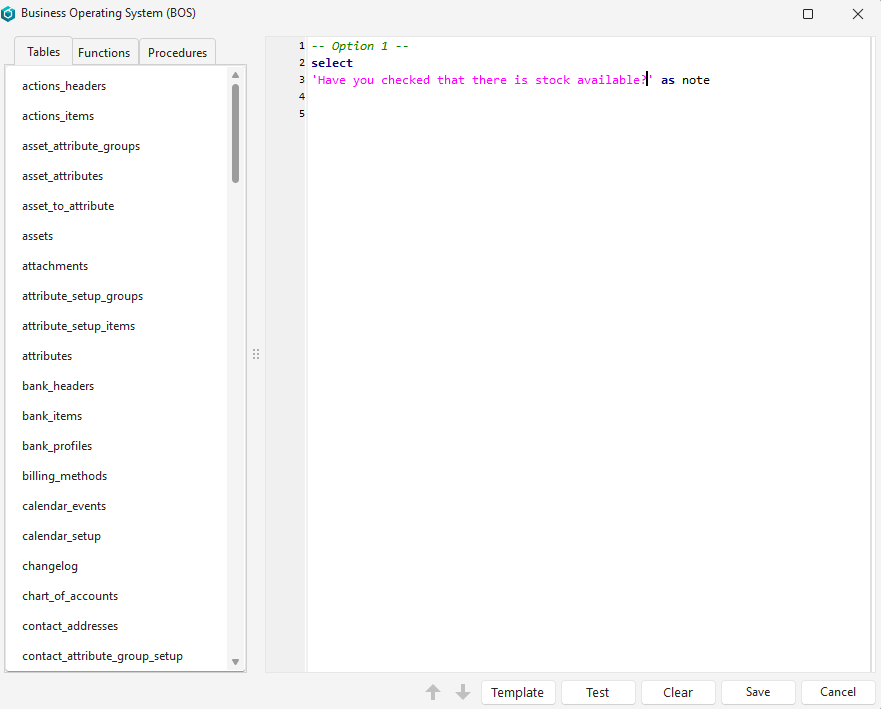This screenshot has width=881, height=709.
Task: Click line number 4 in the gutter
Action: tap(302, 97)
